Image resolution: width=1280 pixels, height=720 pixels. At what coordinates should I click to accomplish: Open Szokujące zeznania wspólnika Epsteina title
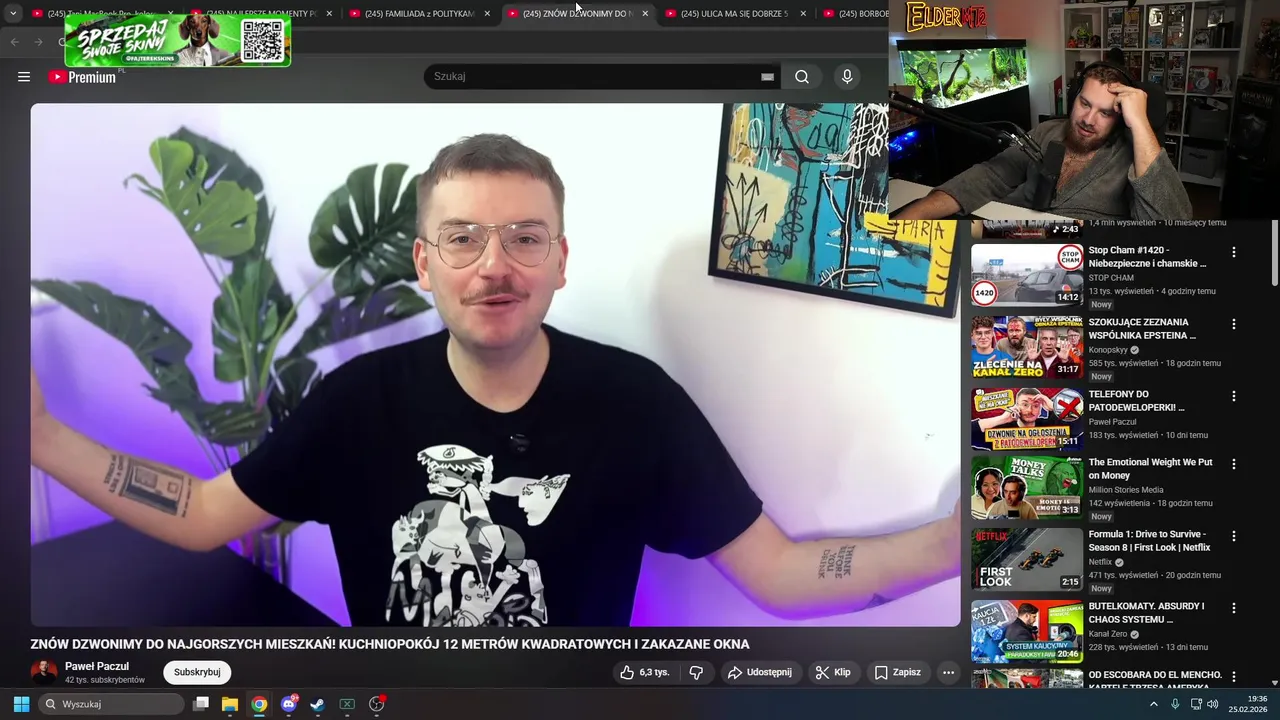[1141, 329]
